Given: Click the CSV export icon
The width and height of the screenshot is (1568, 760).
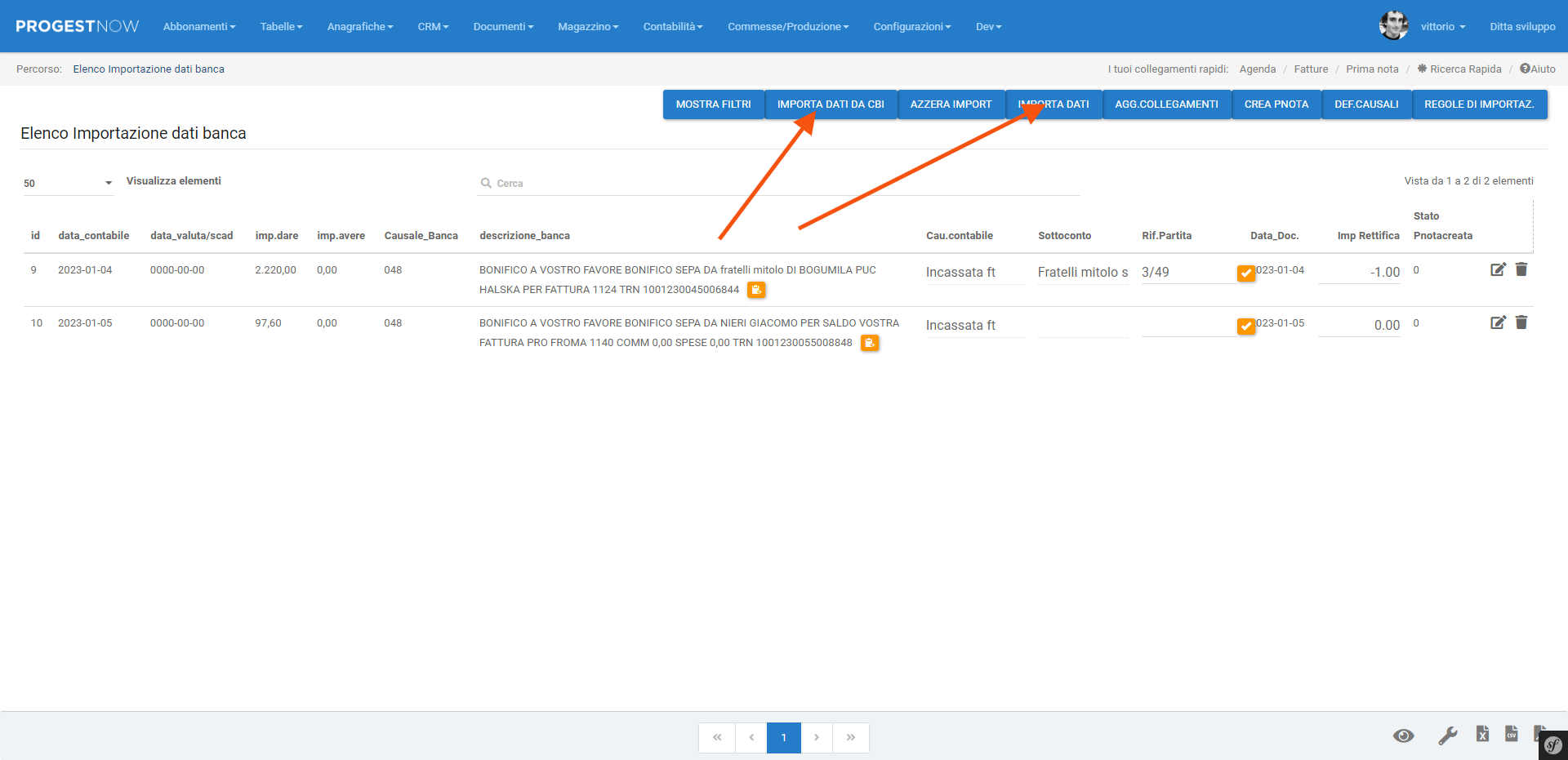Looking at the screenshot, I should coord(1512,734).
